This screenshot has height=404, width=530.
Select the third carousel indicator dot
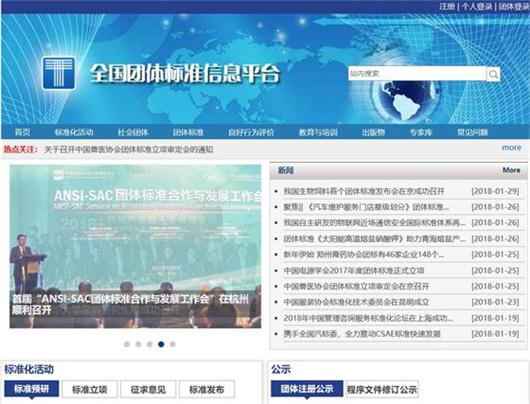(x=150, y=344)
